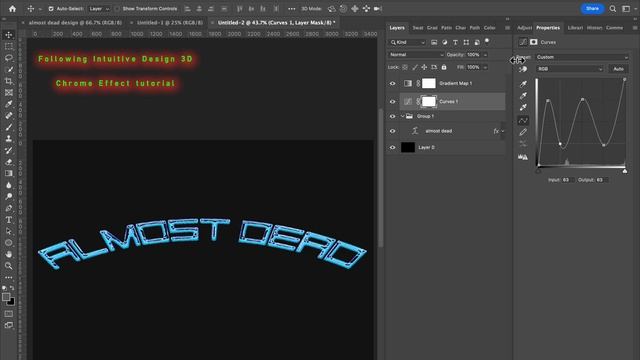Open the Libraries panel tab
The height and width of the screenshot is (360, 640).
(575, 28)
